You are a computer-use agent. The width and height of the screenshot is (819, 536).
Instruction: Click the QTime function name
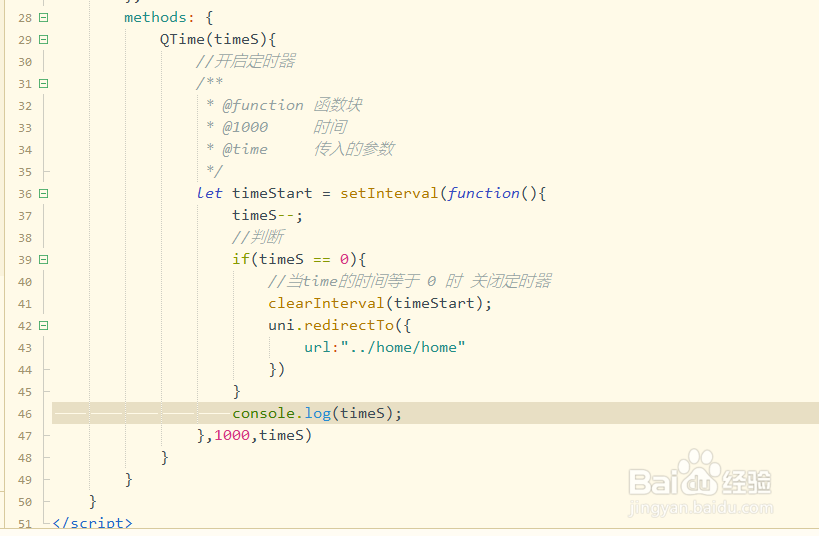tap(182, 39)
